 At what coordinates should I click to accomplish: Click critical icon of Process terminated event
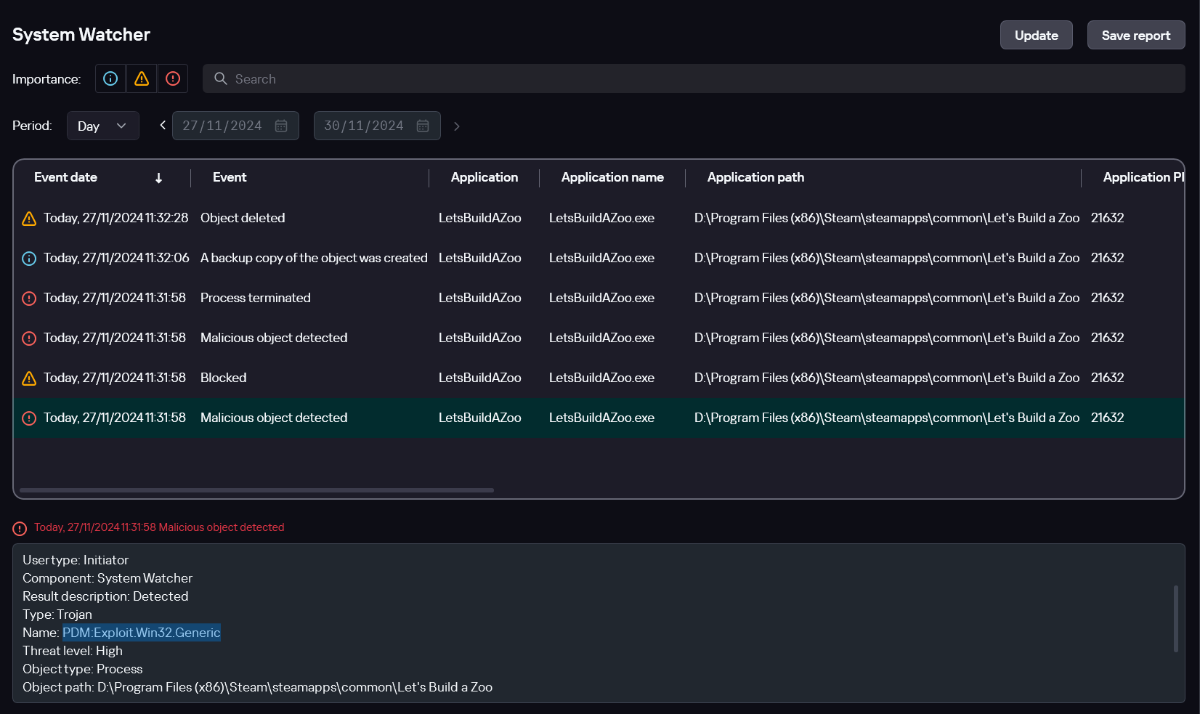[29, 298]
